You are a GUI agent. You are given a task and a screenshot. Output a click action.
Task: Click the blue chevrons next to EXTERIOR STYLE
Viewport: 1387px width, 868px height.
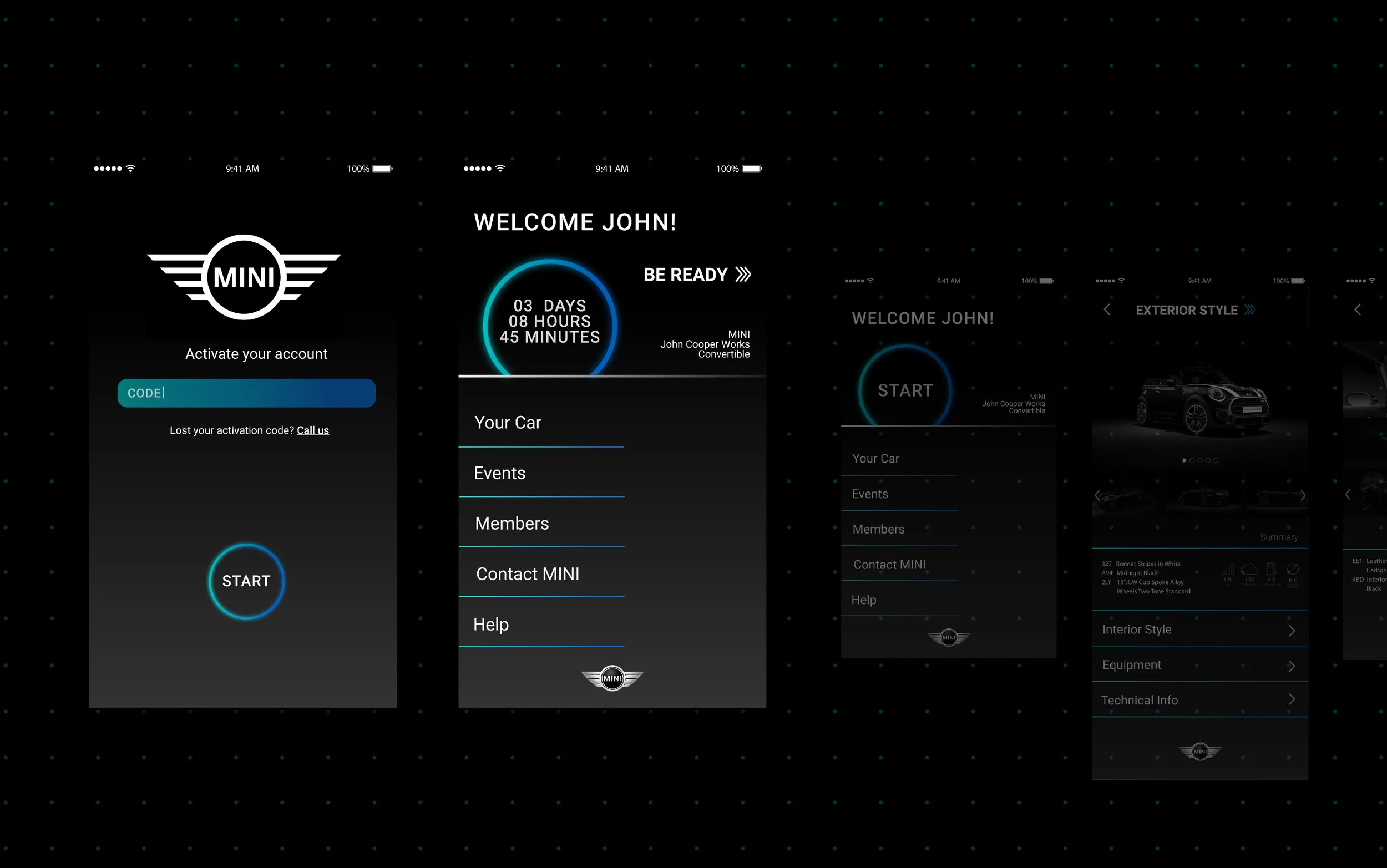pos(1250,310)
